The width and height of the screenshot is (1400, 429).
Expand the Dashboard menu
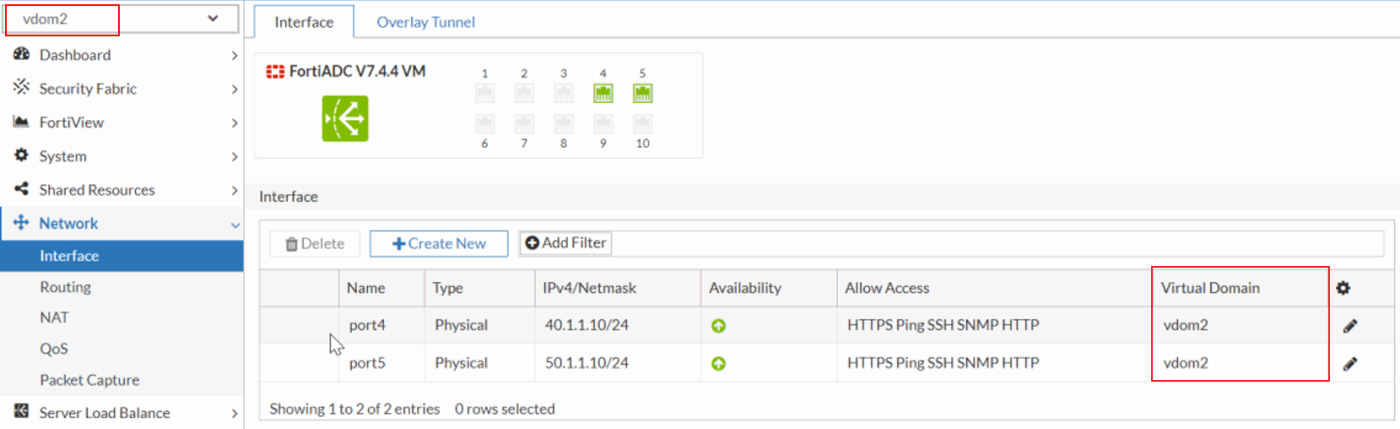[x=120, y=55]
